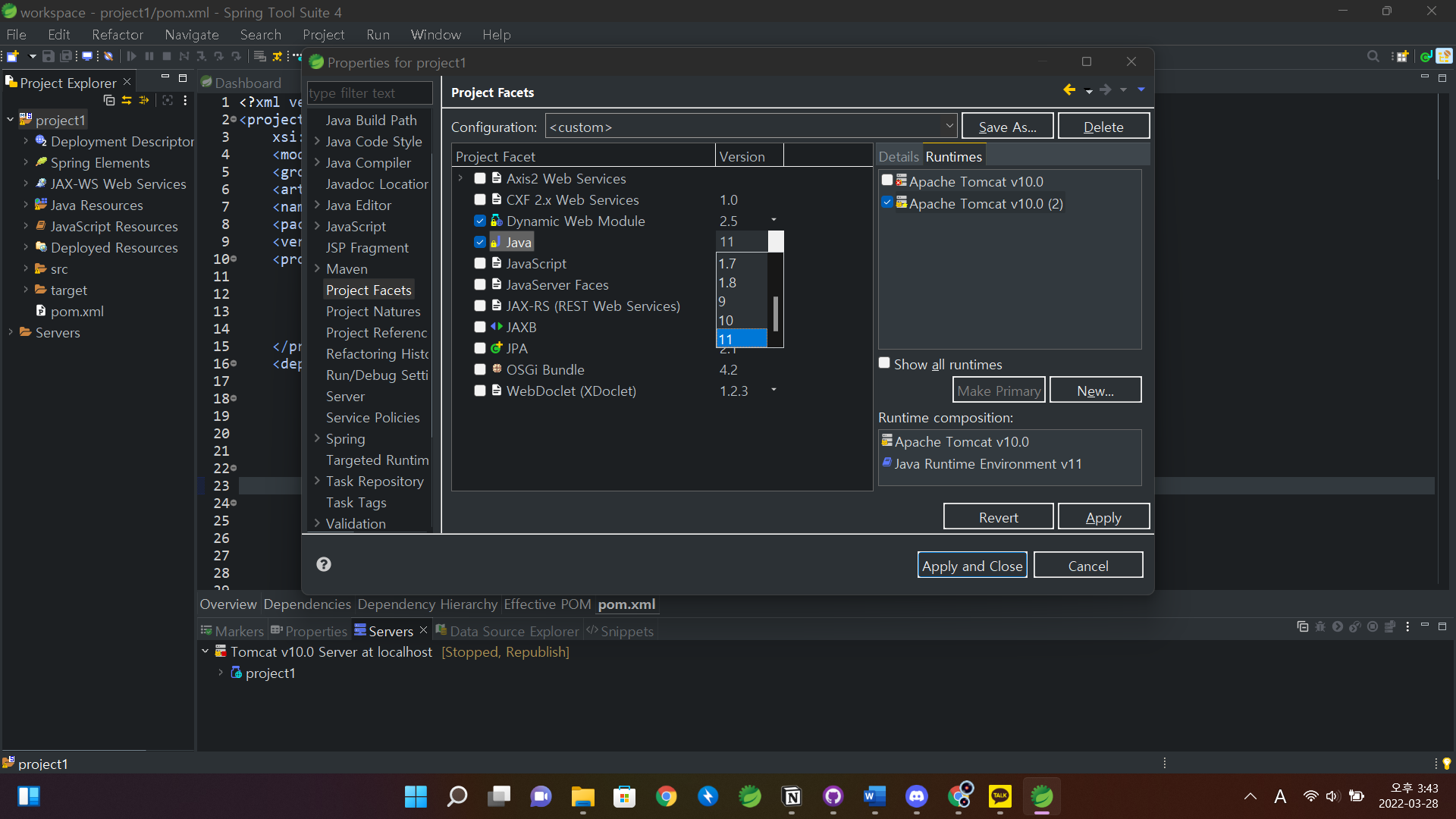Click the Save icon in main toolbar
Screen dimensions: 1456x819
48,57
